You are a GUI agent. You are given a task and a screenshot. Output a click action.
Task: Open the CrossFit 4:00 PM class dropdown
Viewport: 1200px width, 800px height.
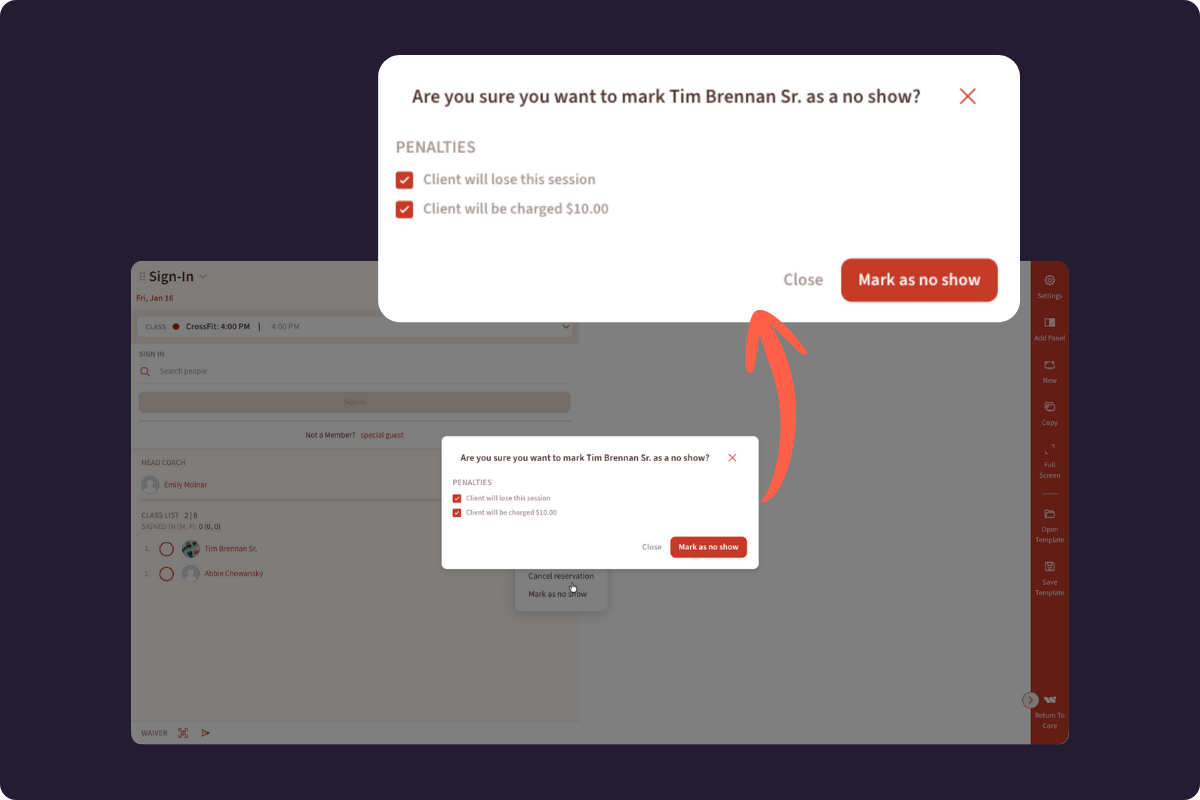click(x=565, y=327)
